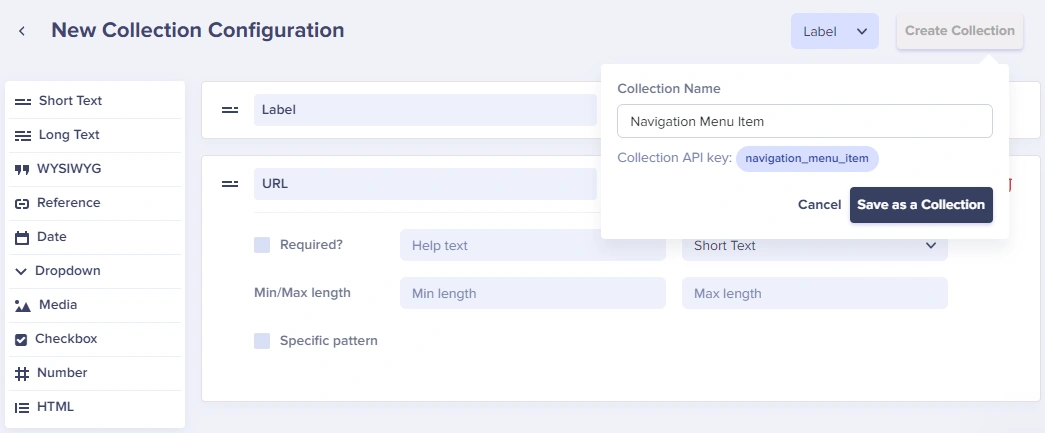Viewport: 1045px width, 433px height.
Task: Choose the Reference link icon
Action: [x=22, y=204]
